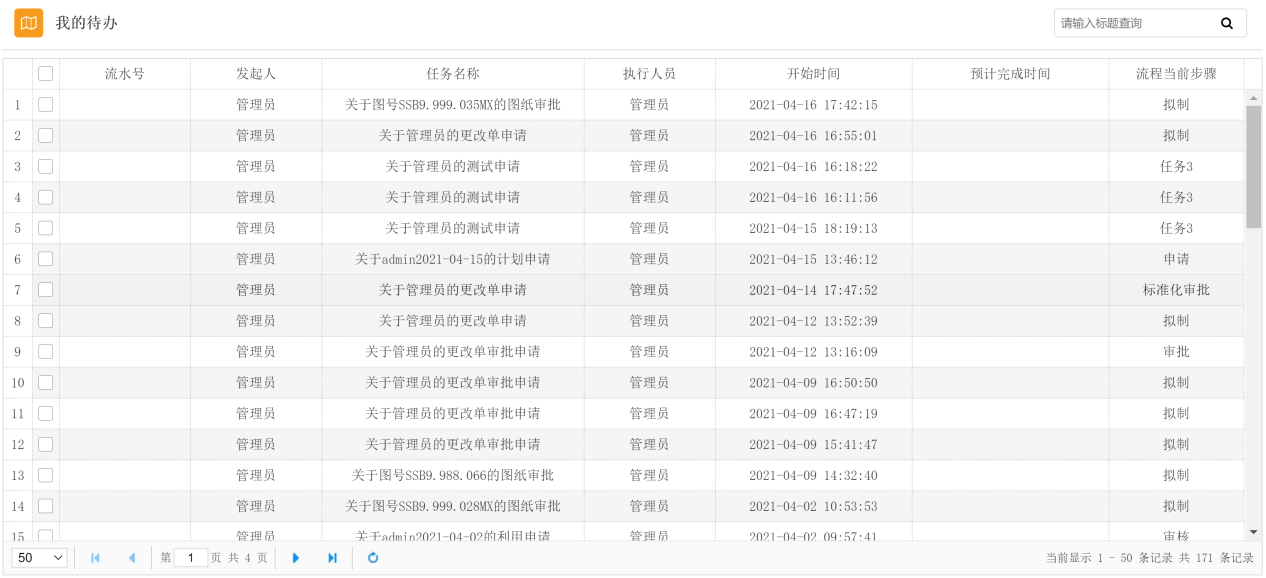Tick the checkbox in row 3

tap(46, 166)
